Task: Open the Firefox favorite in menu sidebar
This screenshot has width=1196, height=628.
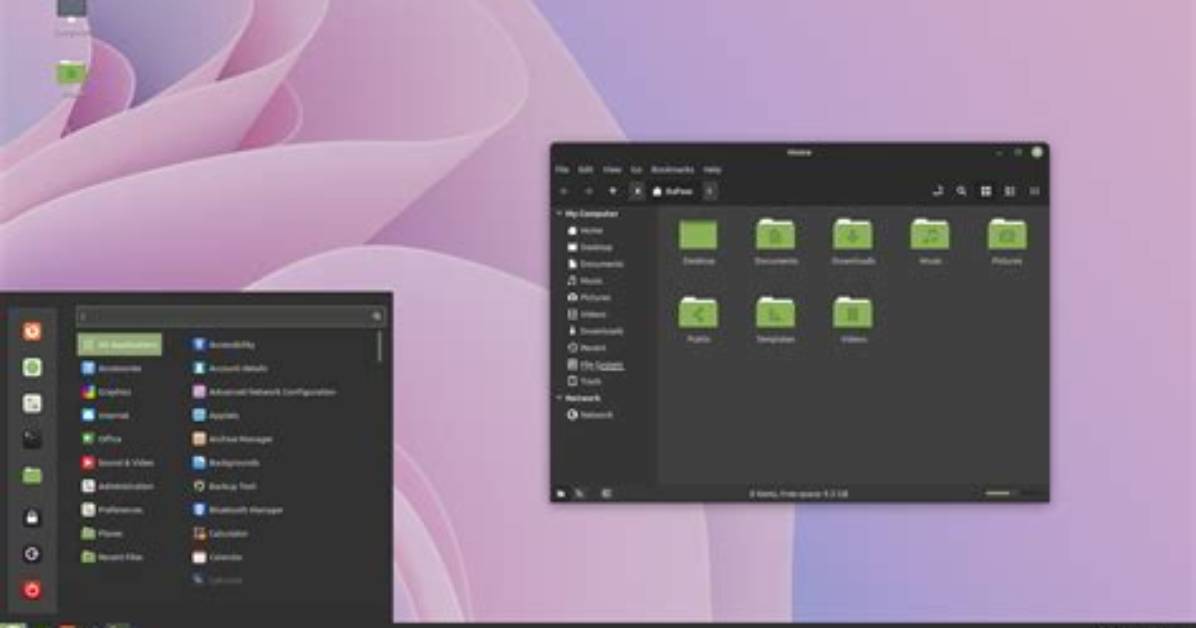Action: pos(32,331)
